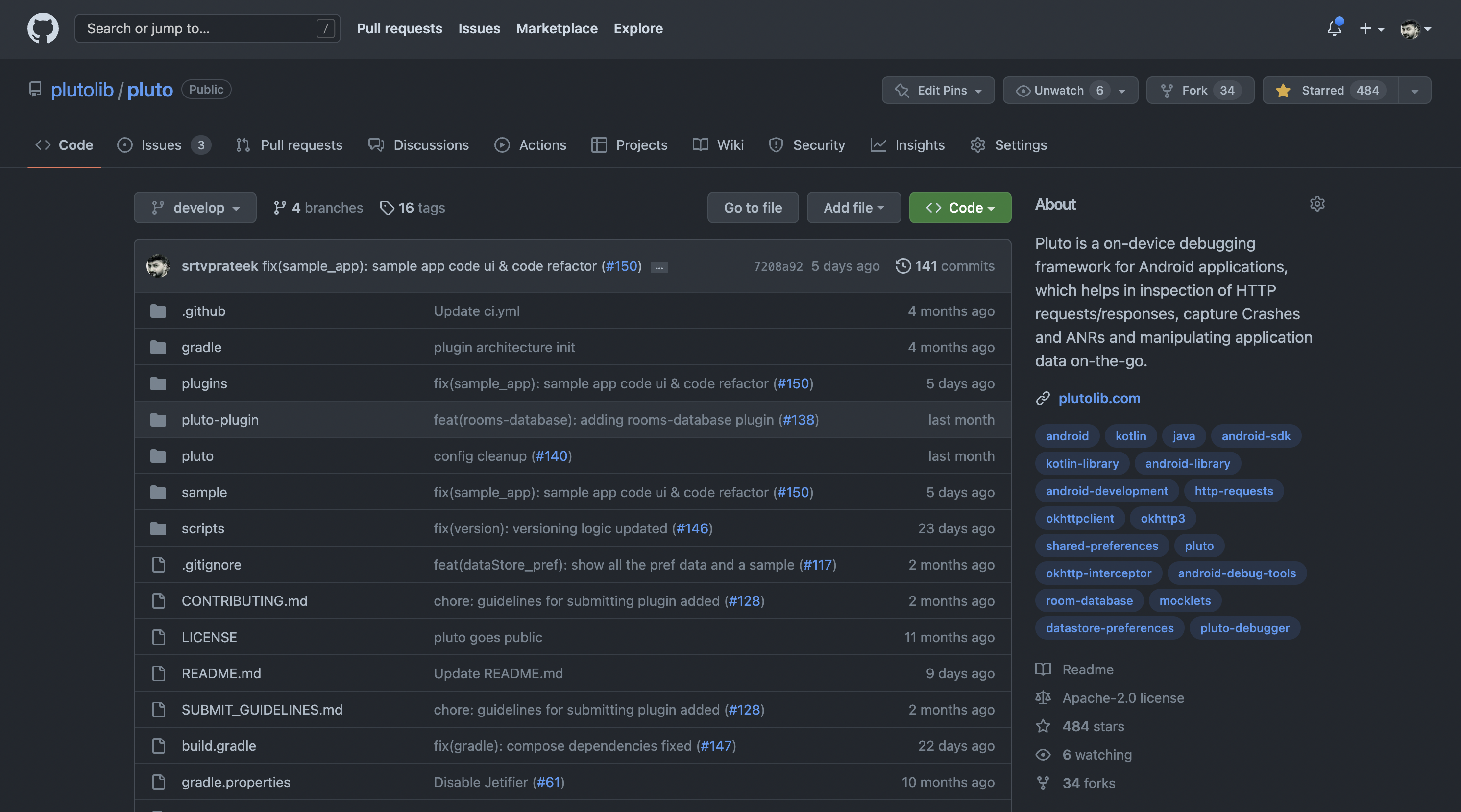Image resolution: width=1461 pixels, height=812 pixels.
Task: Click the tags icon showing 16 tags
Action: click(x=387, y=208)
